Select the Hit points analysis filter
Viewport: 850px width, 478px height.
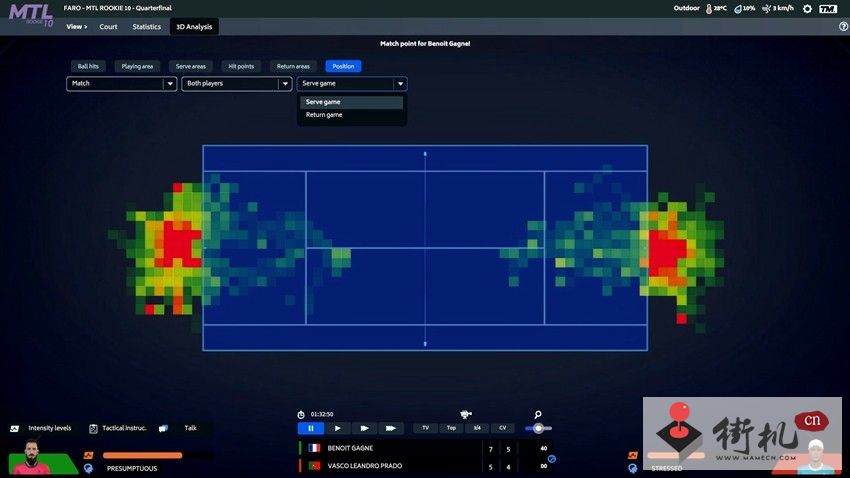coord(241,66)
